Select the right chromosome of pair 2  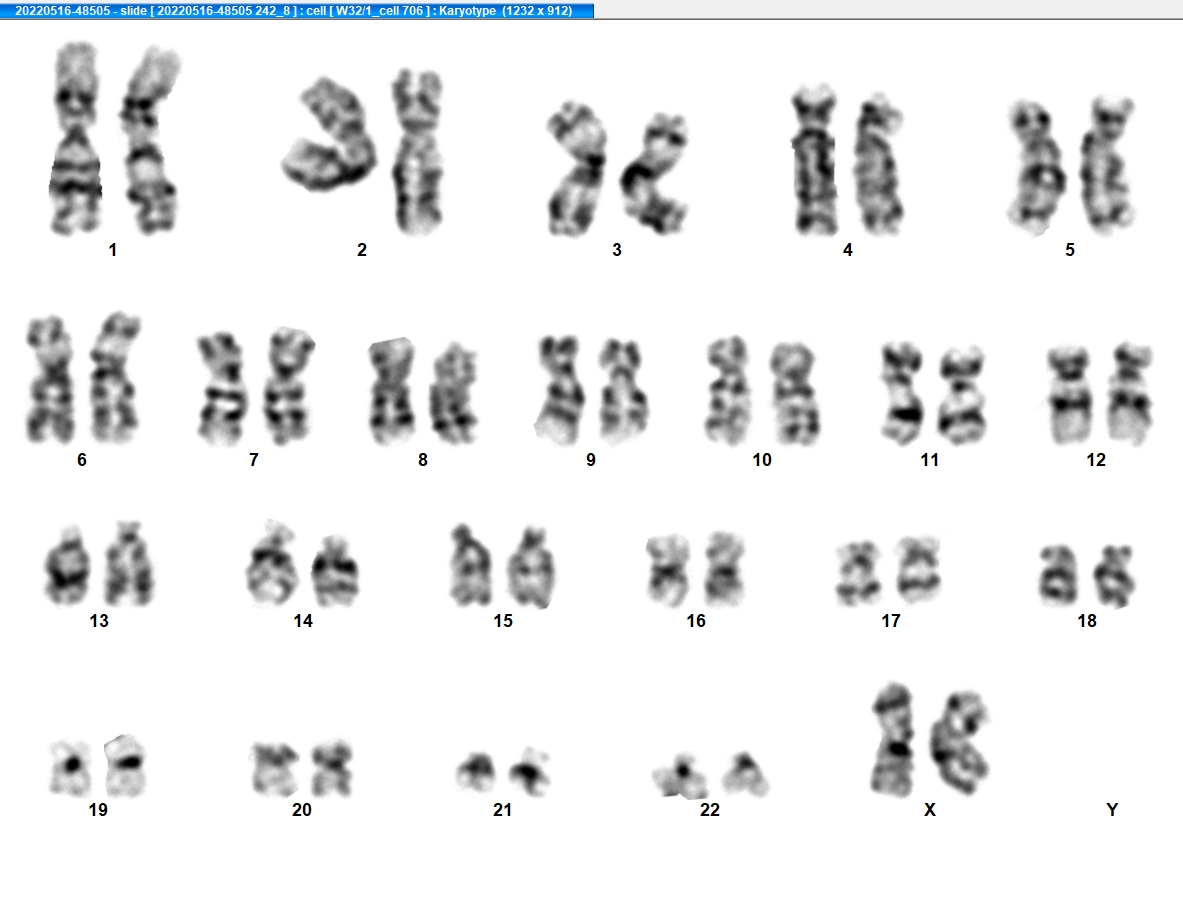(x=417, y=151)
